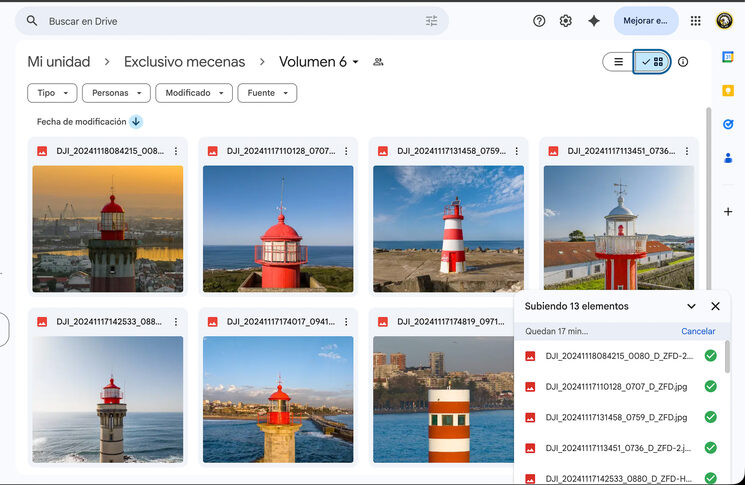Click the search filter options icon
745x485 pixels.
431,21
